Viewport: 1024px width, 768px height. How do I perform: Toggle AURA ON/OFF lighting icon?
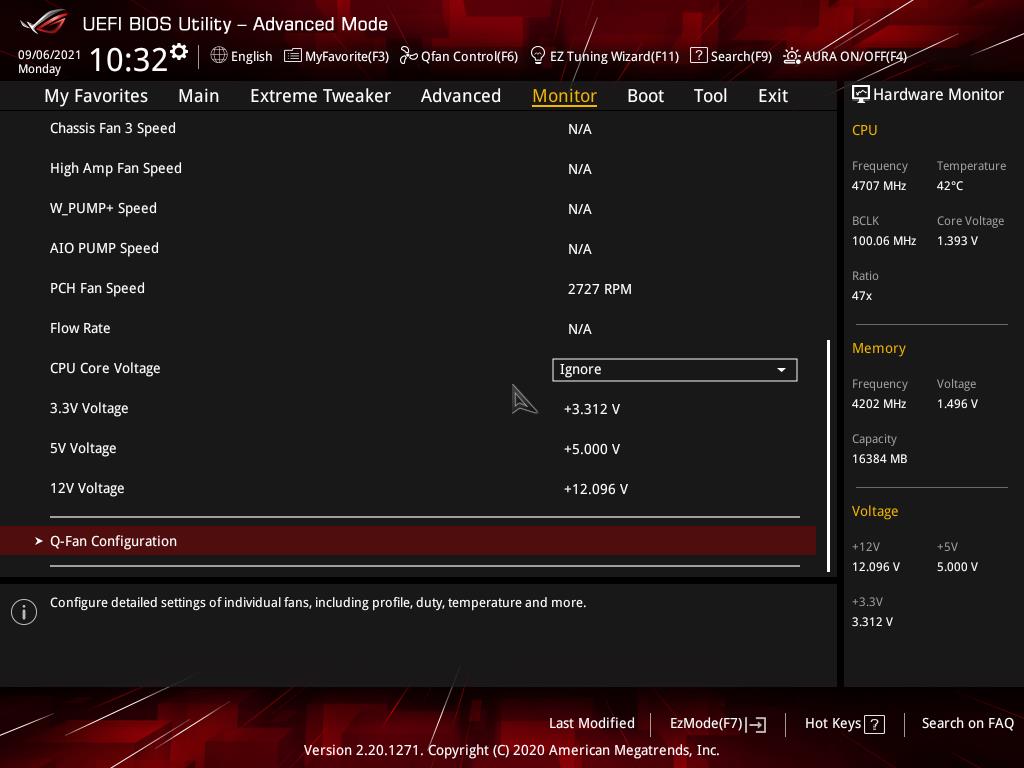pyautogui.click(x=792, y=56)
